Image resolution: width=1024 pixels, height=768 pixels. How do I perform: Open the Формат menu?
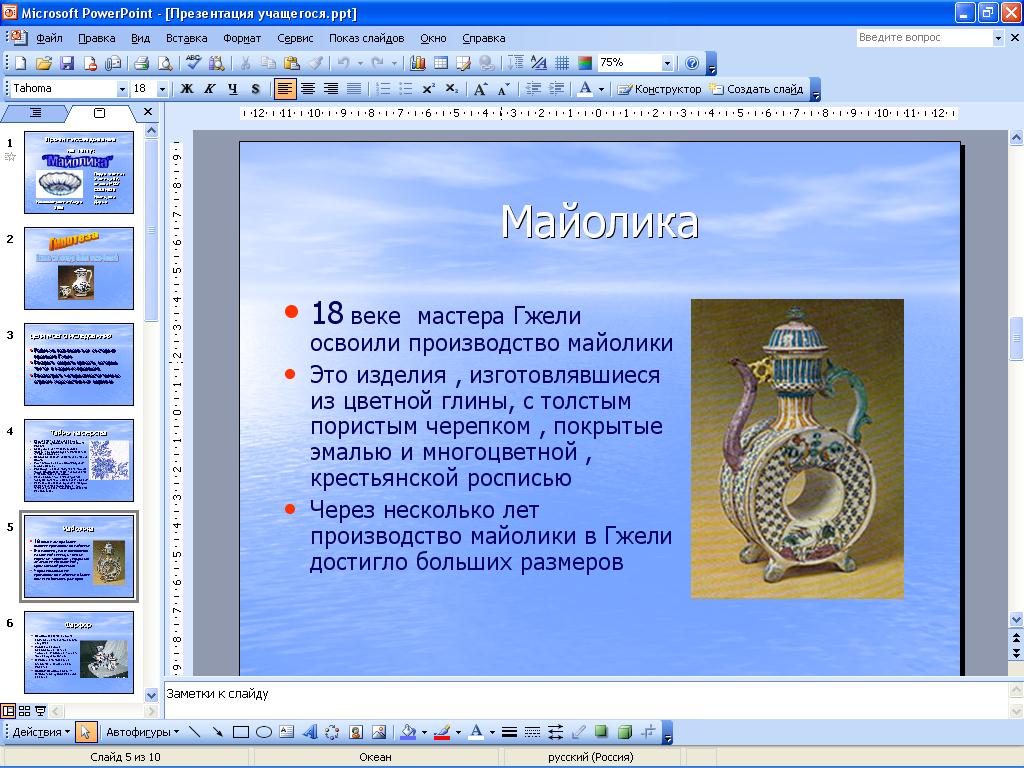[x=242, y=38]
